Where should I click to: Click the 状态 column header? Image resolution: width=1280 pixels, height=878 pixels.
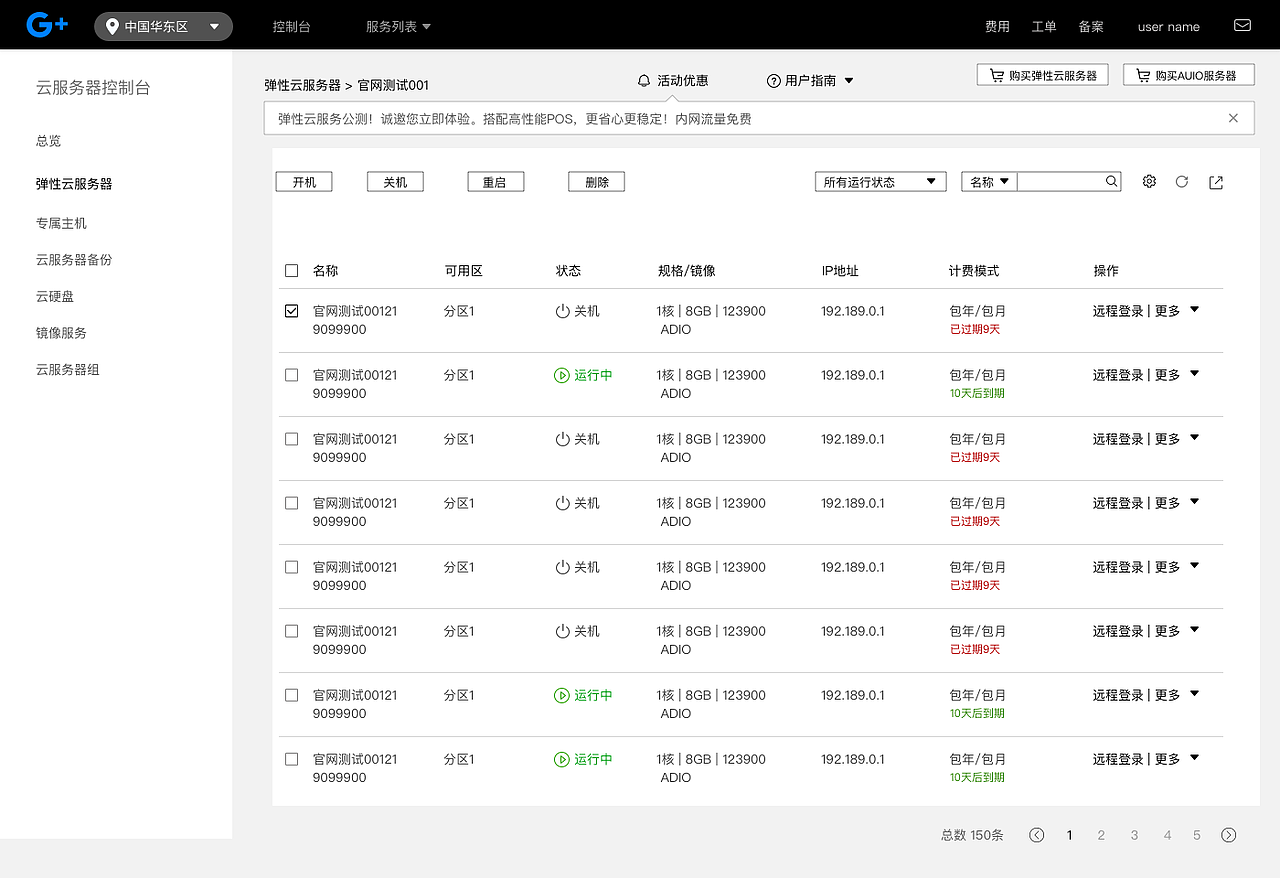click(x=568, y=271)
